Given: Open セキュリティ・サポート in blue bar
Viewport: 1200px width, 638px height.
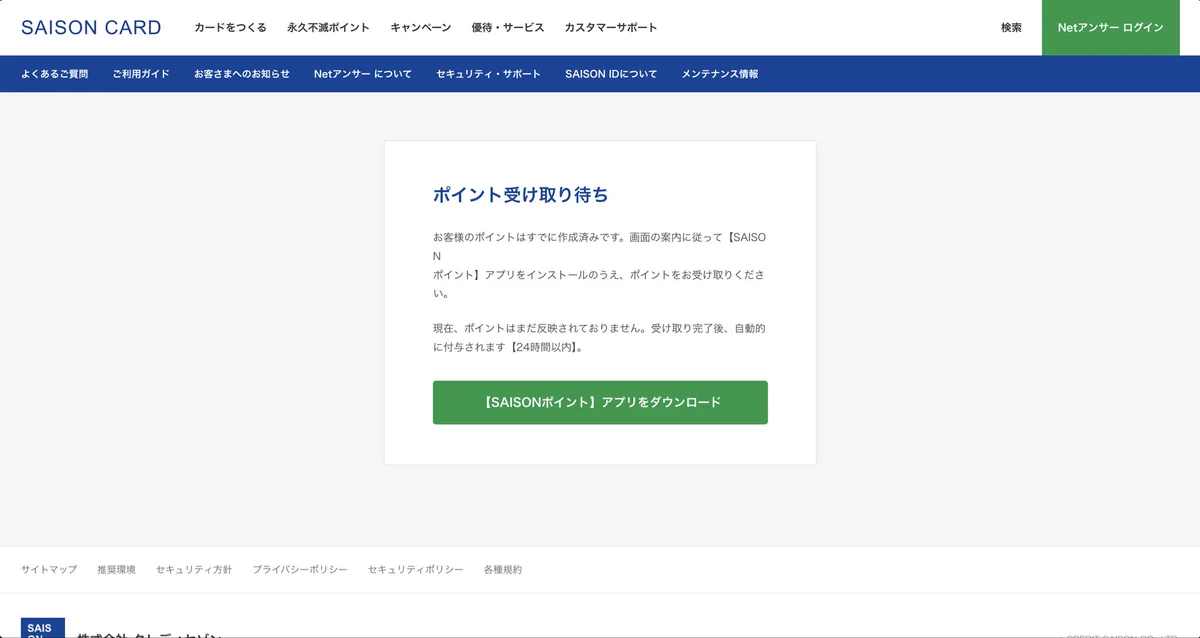Looking at the screenshot, I should (x=488, y=74).
